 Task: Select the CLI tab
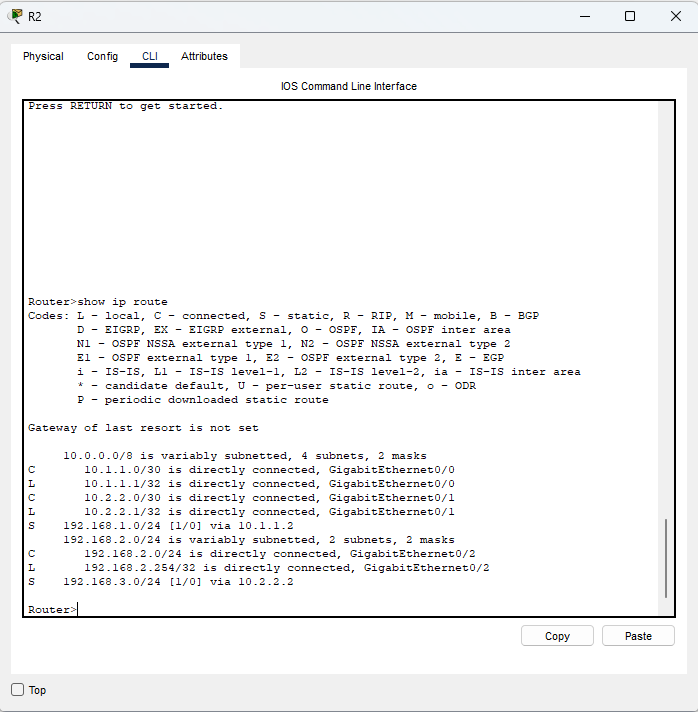click(149, 56)
